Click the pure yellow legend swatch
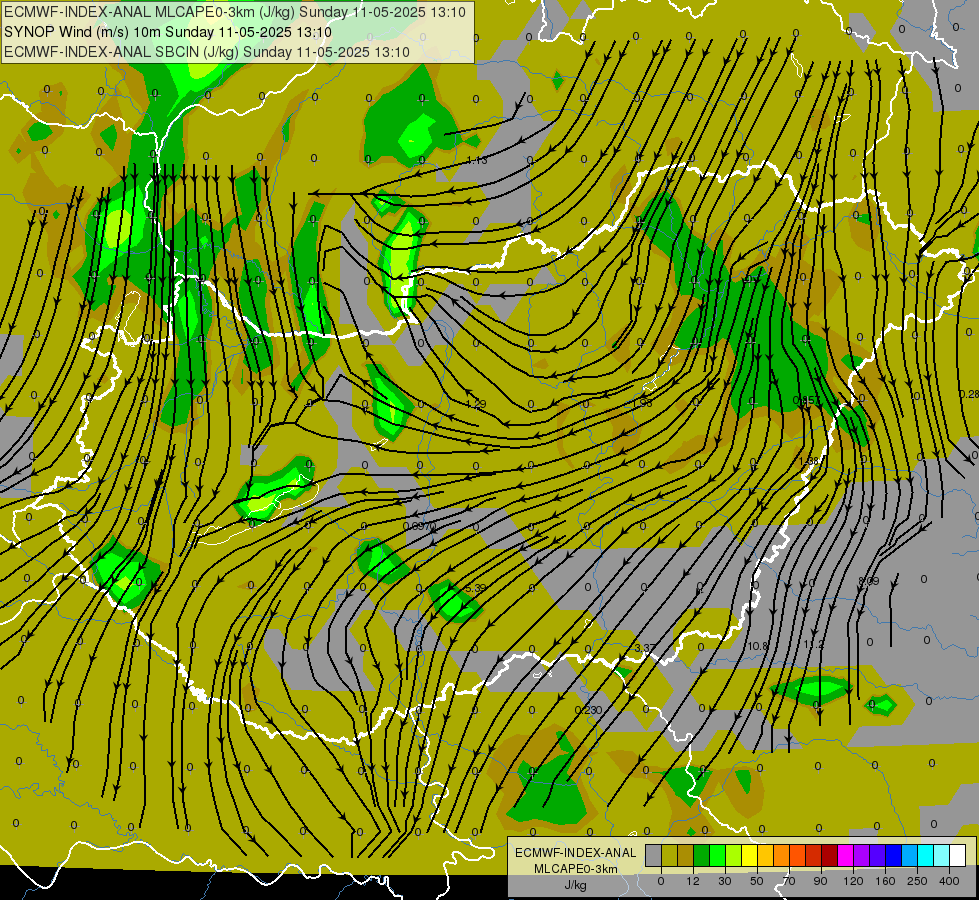Viewport: 979px width, 900px height. point(749,855)
